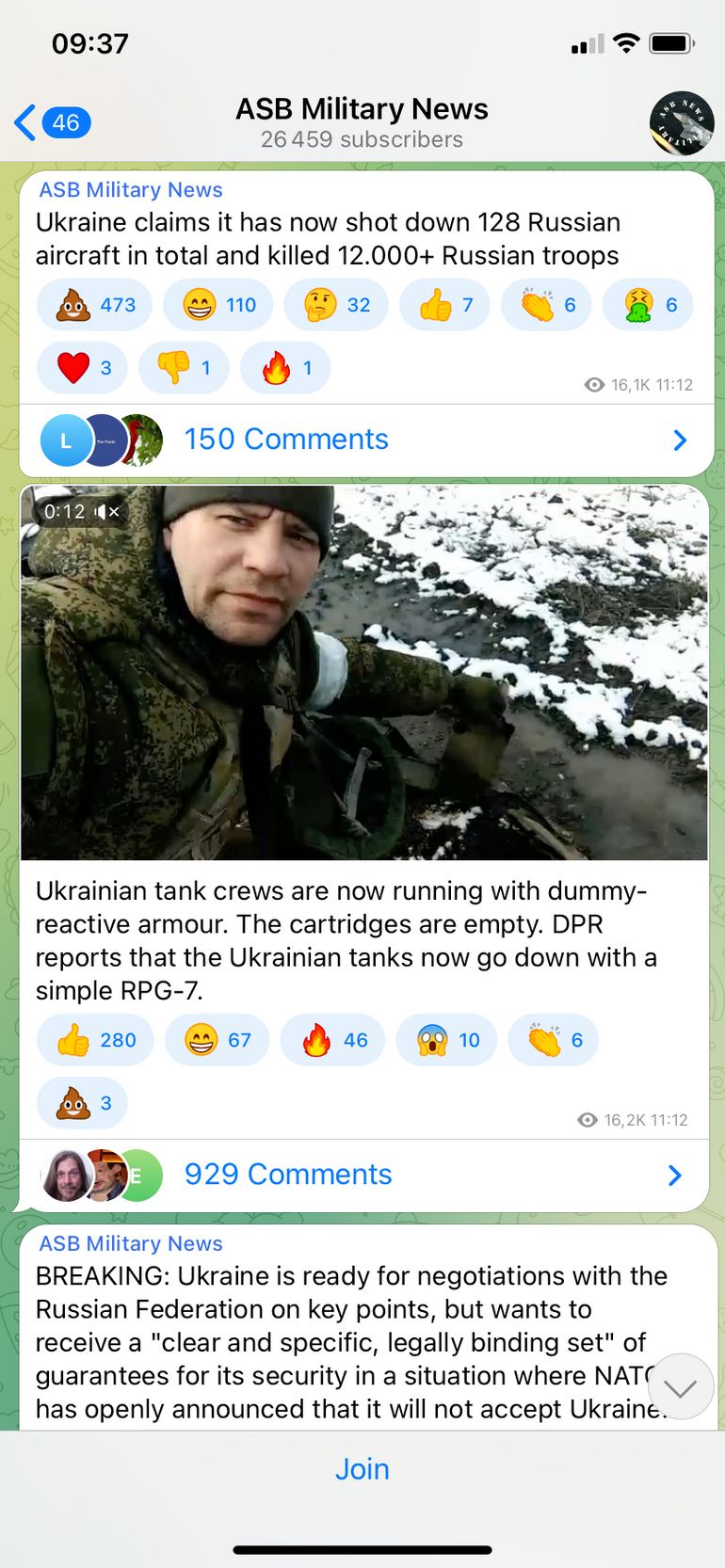Join the channel with the Join button

tap(362, 1469)
